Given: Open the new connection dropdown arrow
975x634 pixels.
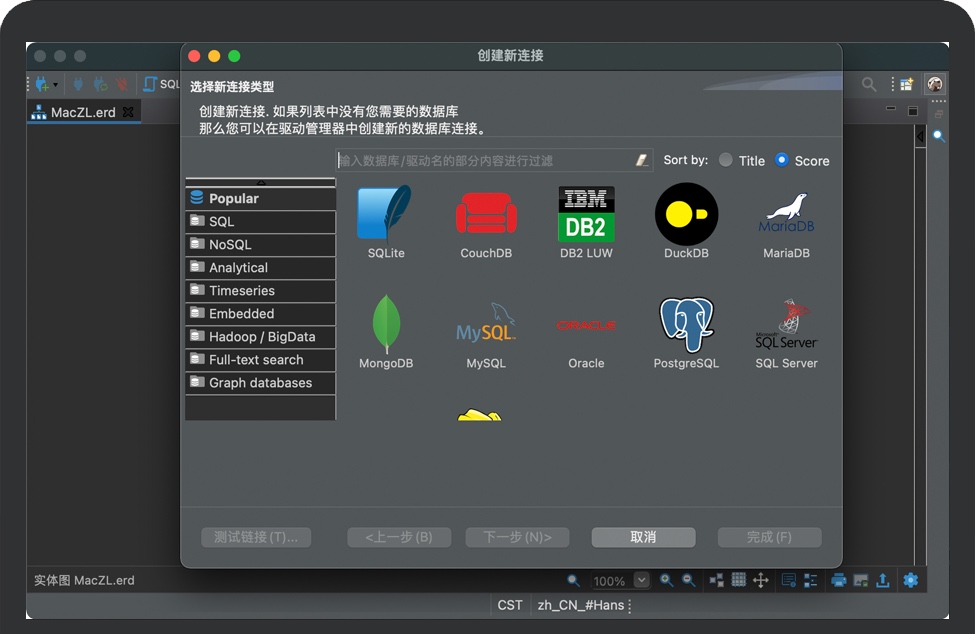Looking at the screenshot, I should point(55,85).
